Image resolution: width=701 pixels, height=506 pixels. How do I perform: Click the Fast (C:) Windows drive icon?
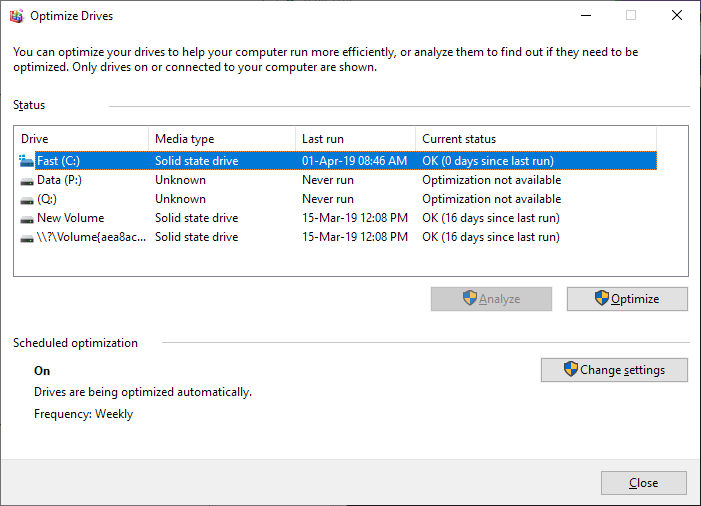coord(27,161)
